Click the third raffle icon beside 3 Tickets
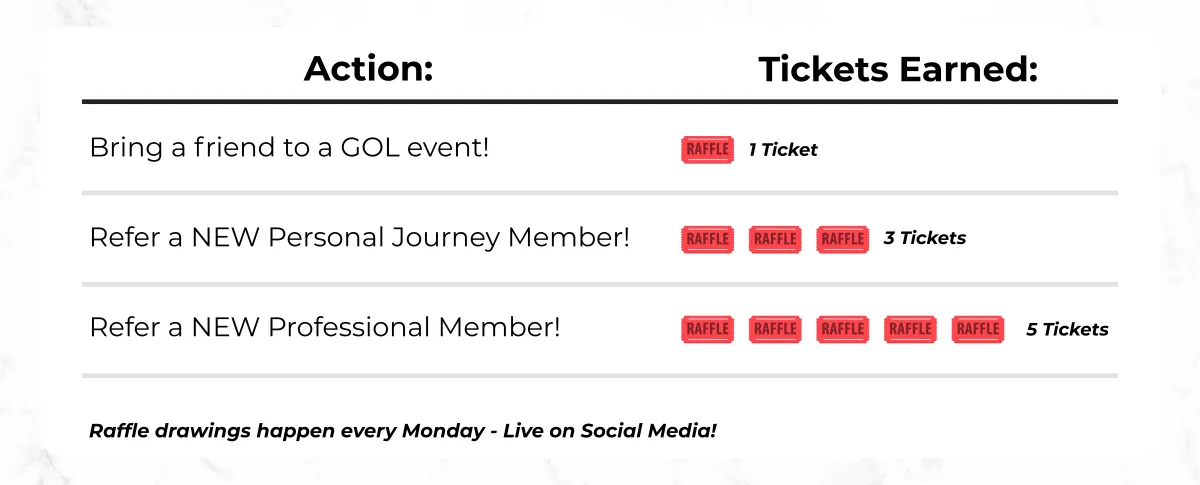1200x485 pixels. point(843,239)
